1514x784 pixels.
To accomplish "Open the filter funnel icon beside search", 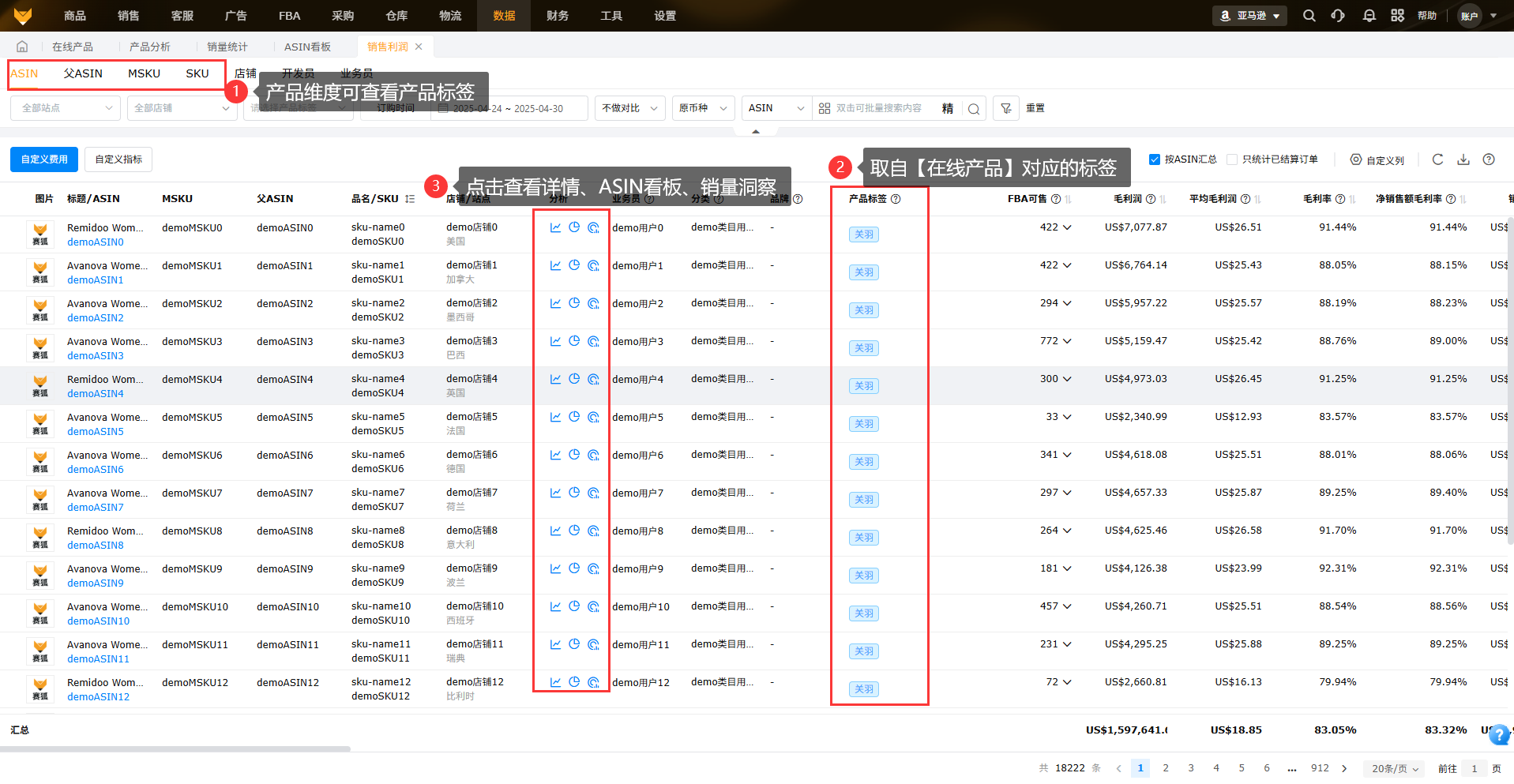I will click(x=1005, y=108).
